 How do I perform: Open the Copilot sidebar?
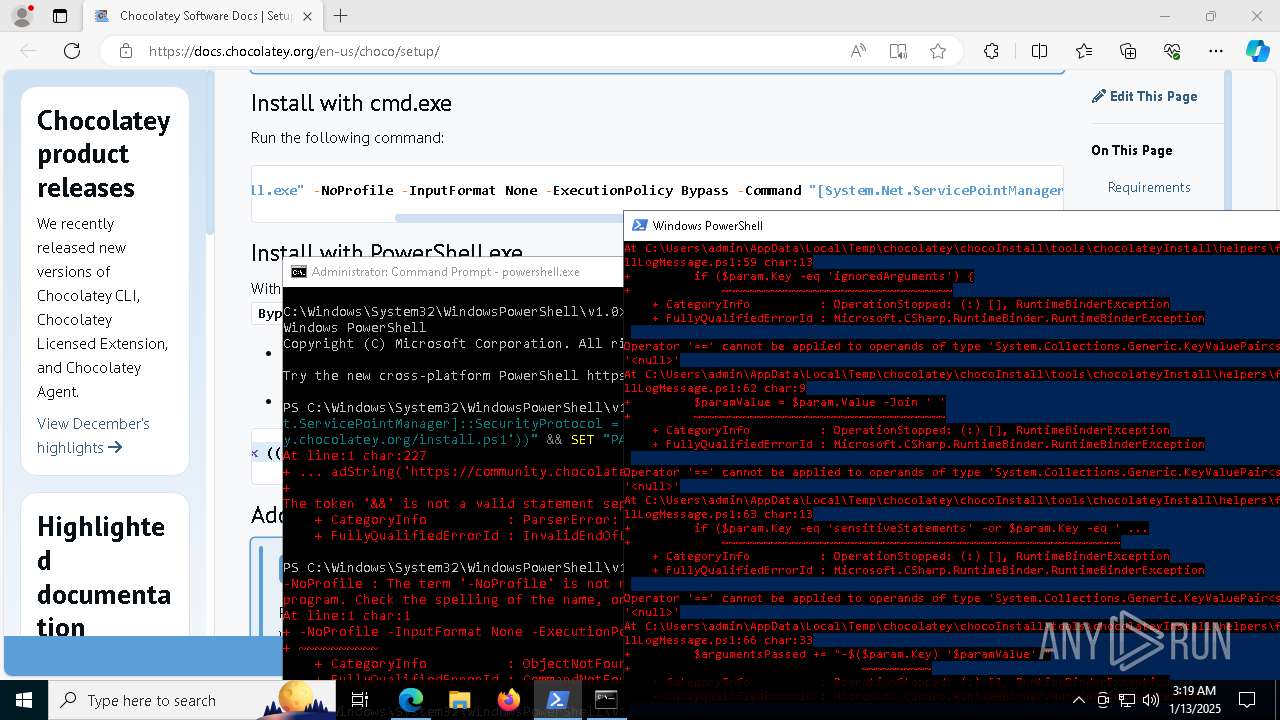[1257, 51]
